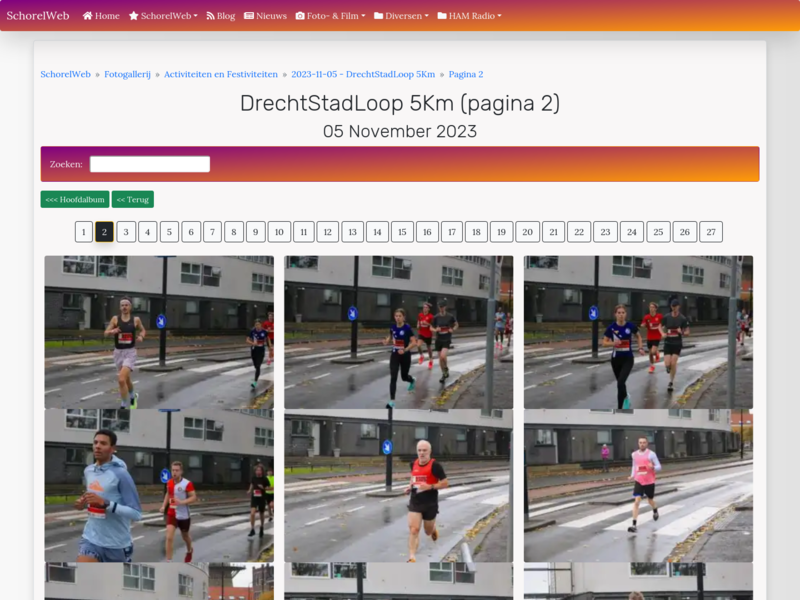Image resolution: width=800 pixels, height=600 pixels.
Task: Open the SchorelWeb breadcrumb link
Action: pyautogui.click(x=65, y=74)
